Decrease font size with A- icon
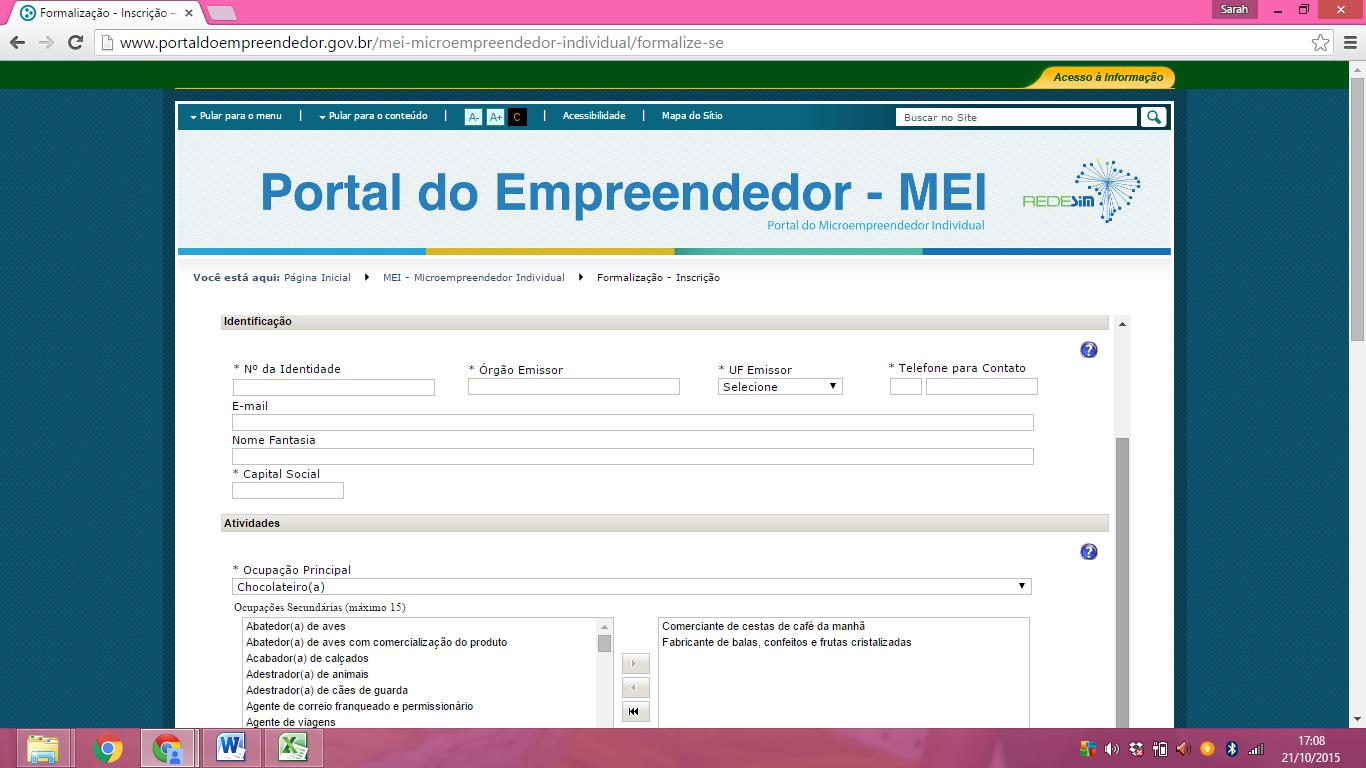1366x768 pixels. point(474,117)
